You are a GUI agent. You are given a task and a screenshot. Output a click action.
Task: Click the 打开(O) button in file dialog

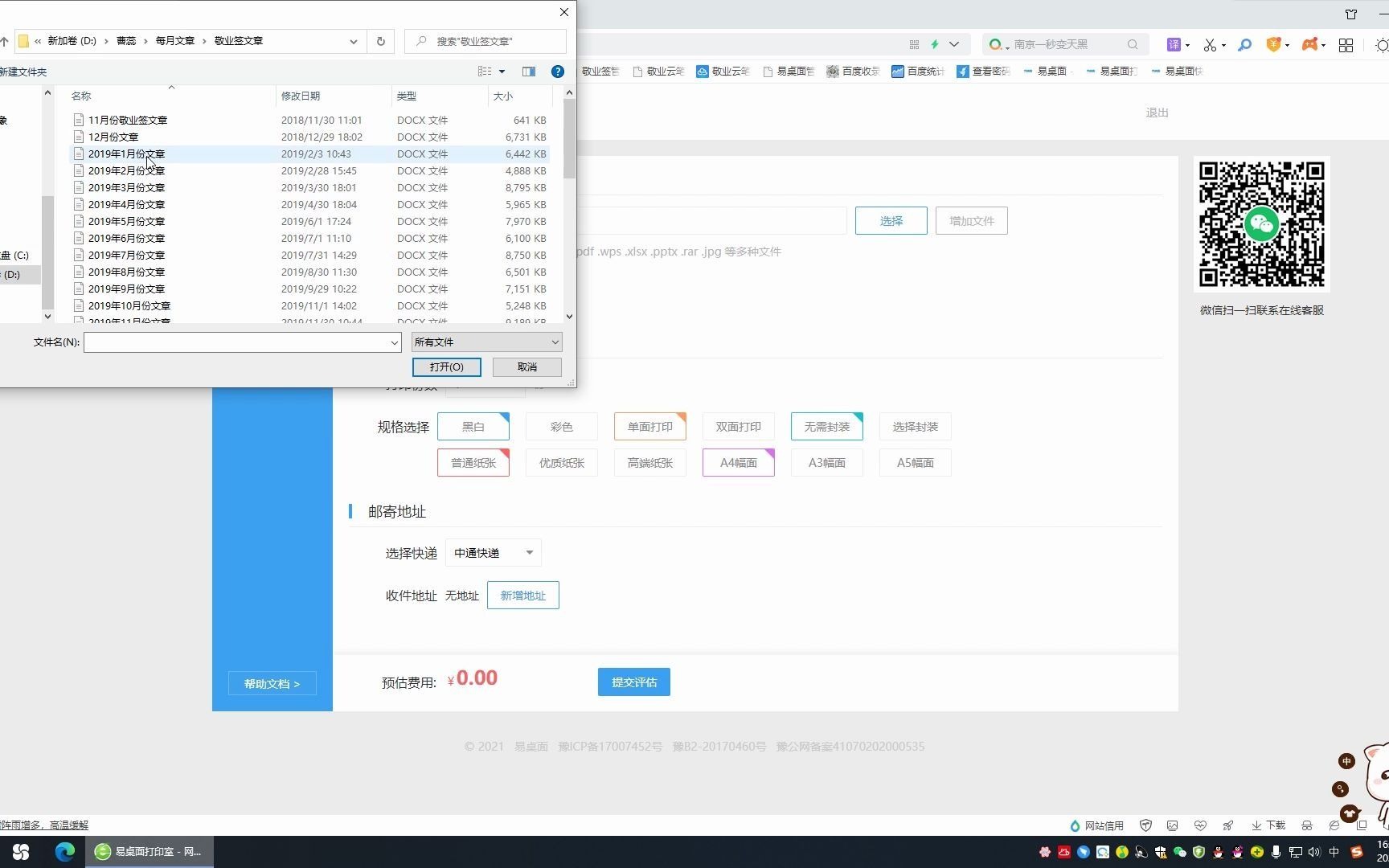(x=446, y=366)
